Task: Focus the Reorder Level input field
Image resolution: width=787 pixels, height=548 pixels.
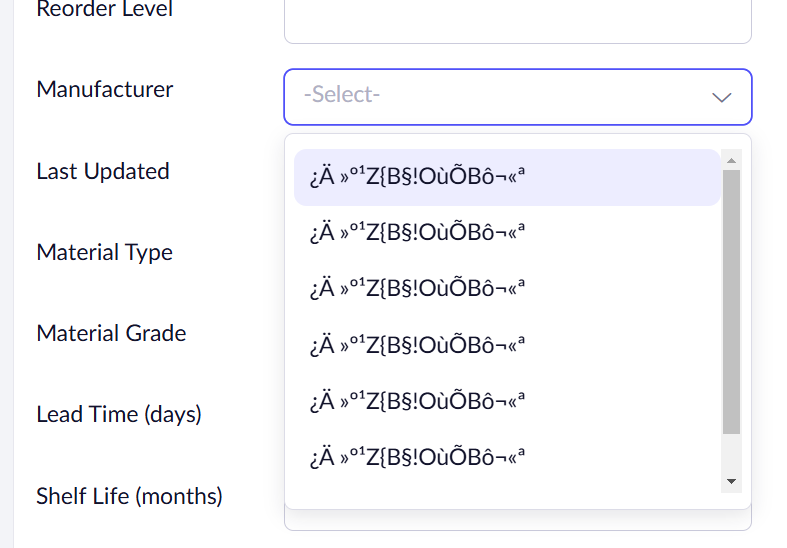Action: (517, 20)
